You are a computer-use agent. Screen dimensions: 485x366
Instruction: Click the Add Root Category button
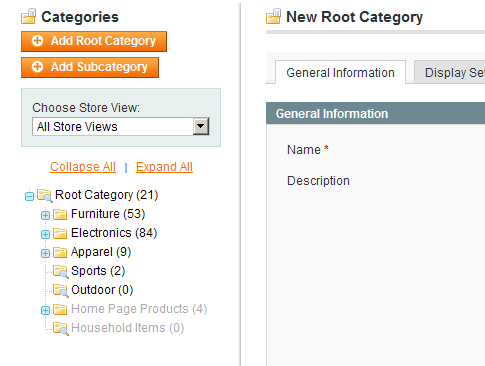[94, 41]
